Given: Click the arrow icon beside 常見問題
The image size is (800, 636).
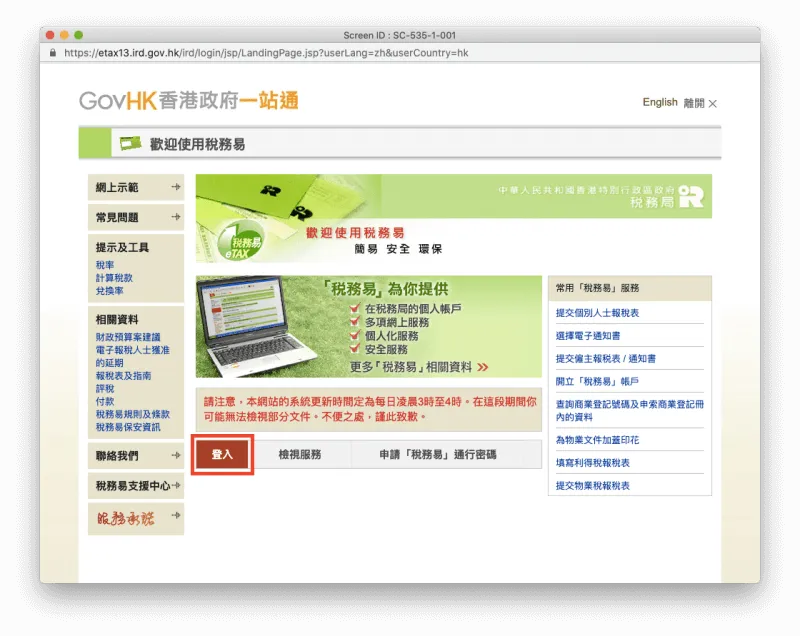Looking at the screenshot, I should (x=176, y=217).
